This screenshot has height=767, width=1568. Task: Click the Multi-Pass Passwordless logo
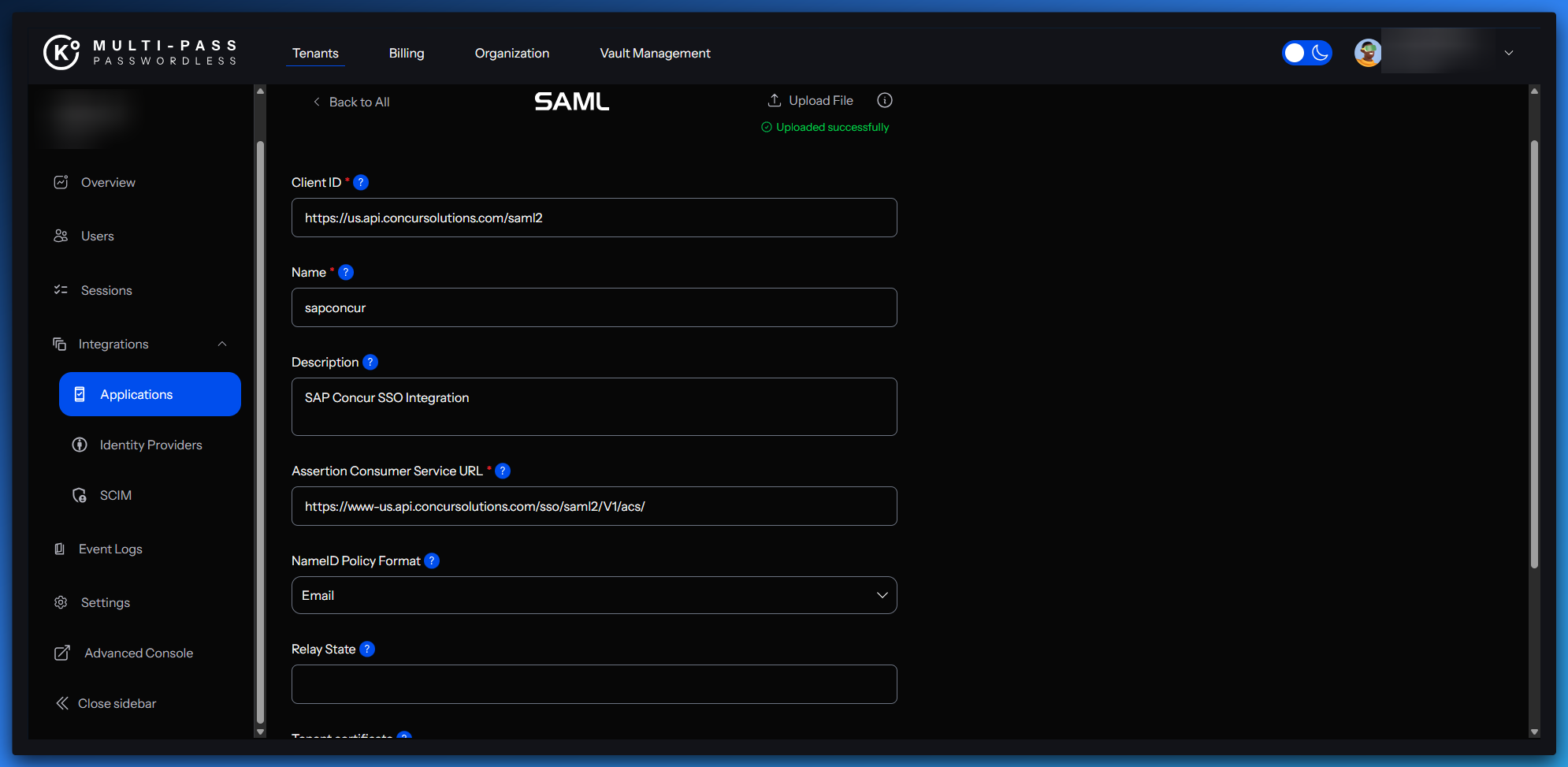tap(140, 53)
